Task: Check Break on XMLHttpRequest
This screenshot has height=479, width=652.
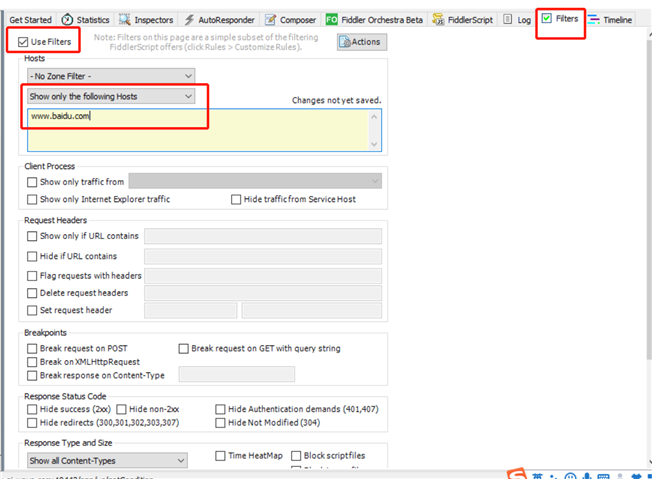Action: coord(32,362)
